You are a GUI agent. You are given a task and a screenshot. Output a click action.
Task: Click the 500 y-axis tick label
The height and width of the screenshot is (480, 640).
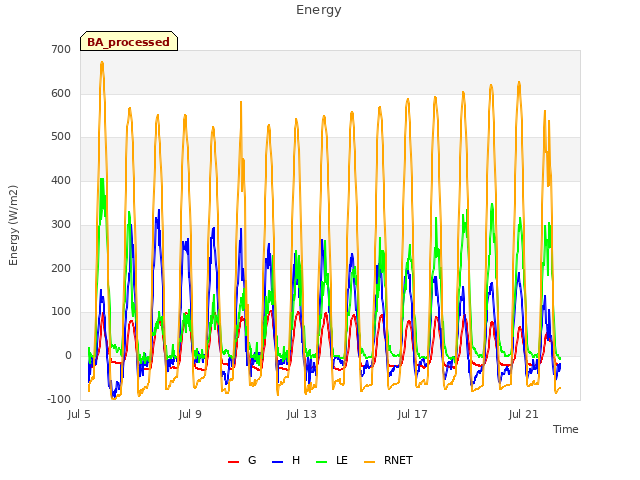pyautogui.click(x=61, y=137)
